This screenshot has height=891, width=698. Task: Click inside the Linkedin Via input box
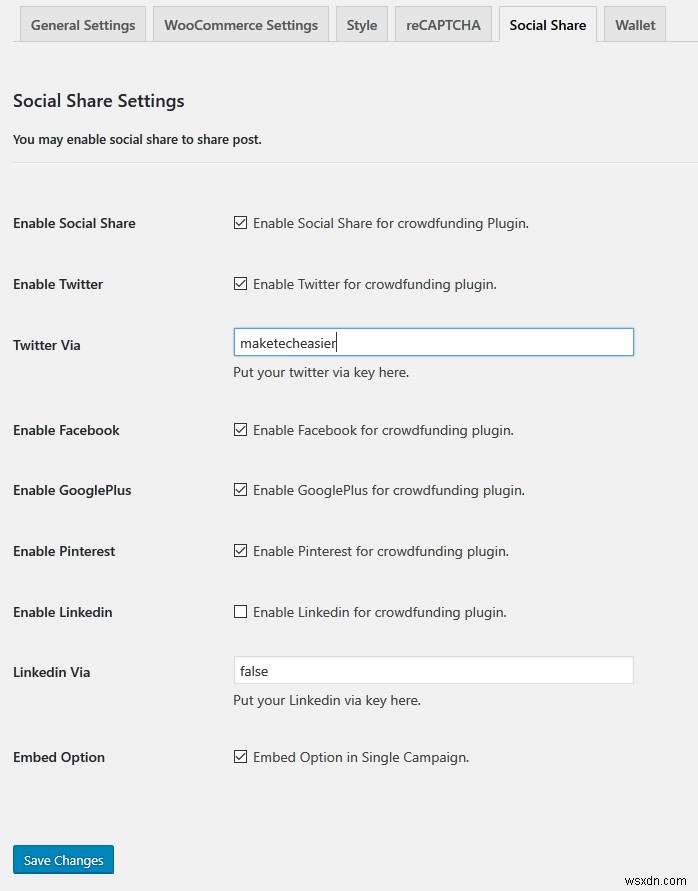click(433, 670)
